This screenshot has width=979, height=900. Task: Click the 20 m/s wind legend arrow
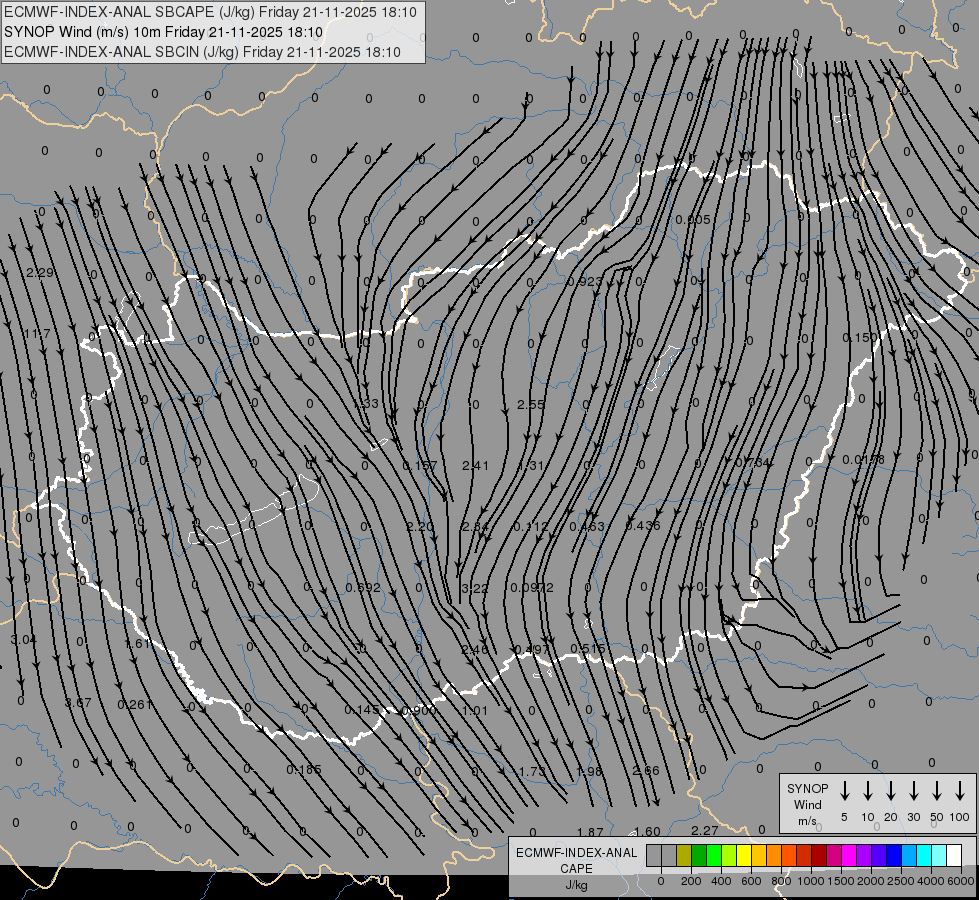pyautogui.click(x=891, y=791)
